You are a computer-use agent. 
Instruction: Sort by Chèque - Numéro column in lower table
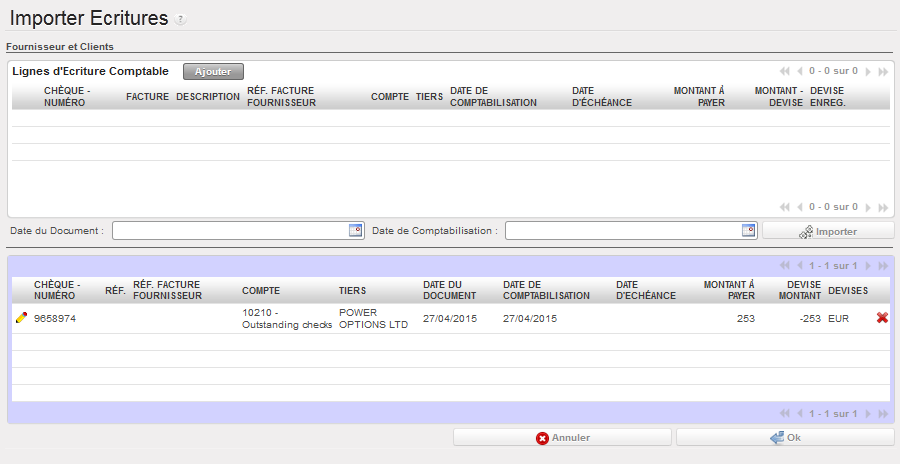tap(57, 290)
